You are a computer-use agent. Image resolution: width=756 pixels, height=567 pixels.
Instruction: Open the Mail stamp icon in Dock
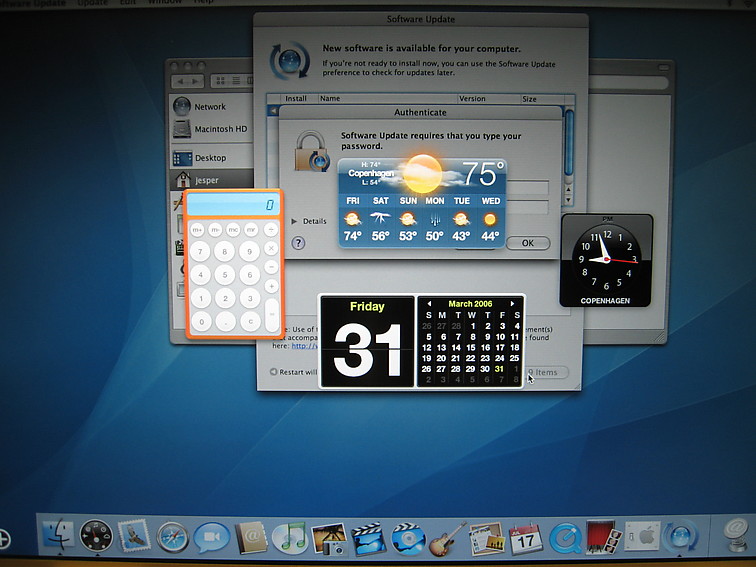134,538
